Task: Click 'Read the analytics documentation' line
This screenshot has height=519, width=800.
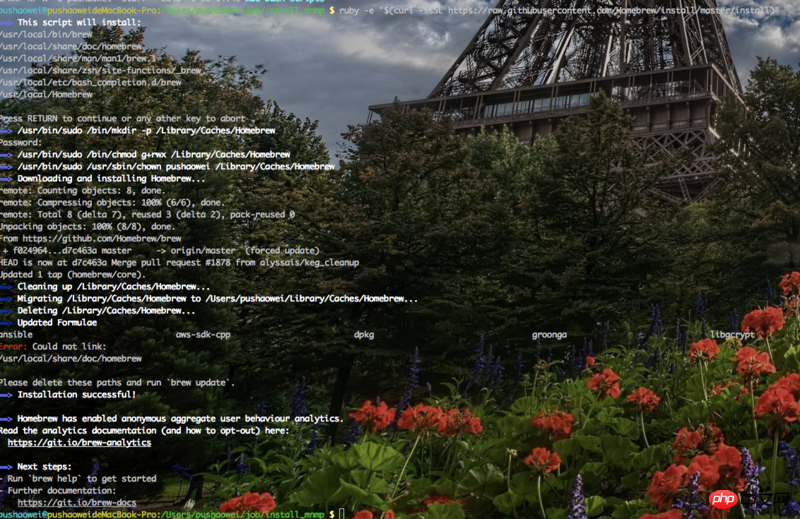Action: point(144,431)
